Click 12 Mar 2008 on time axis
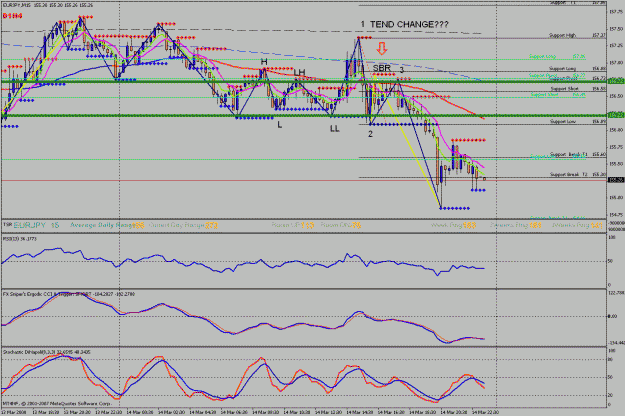The height and width of the screenshot is (416, 625). (14, 412)
